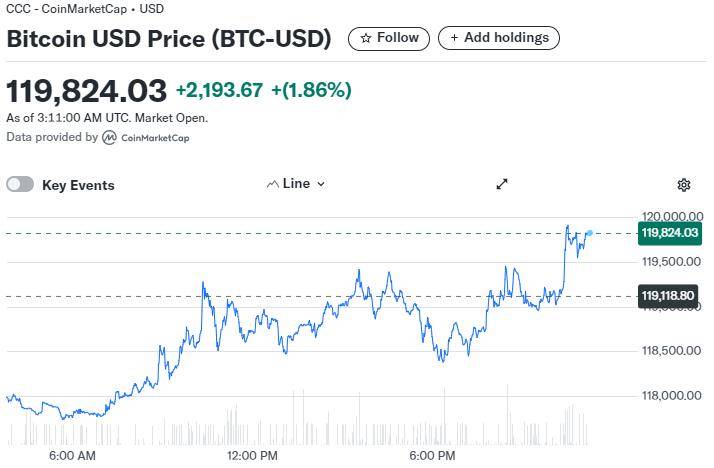Open the CoinMarketCap data provider link
Screen dimensions: 714x468
pyautogui.click(x=154, y=138)
